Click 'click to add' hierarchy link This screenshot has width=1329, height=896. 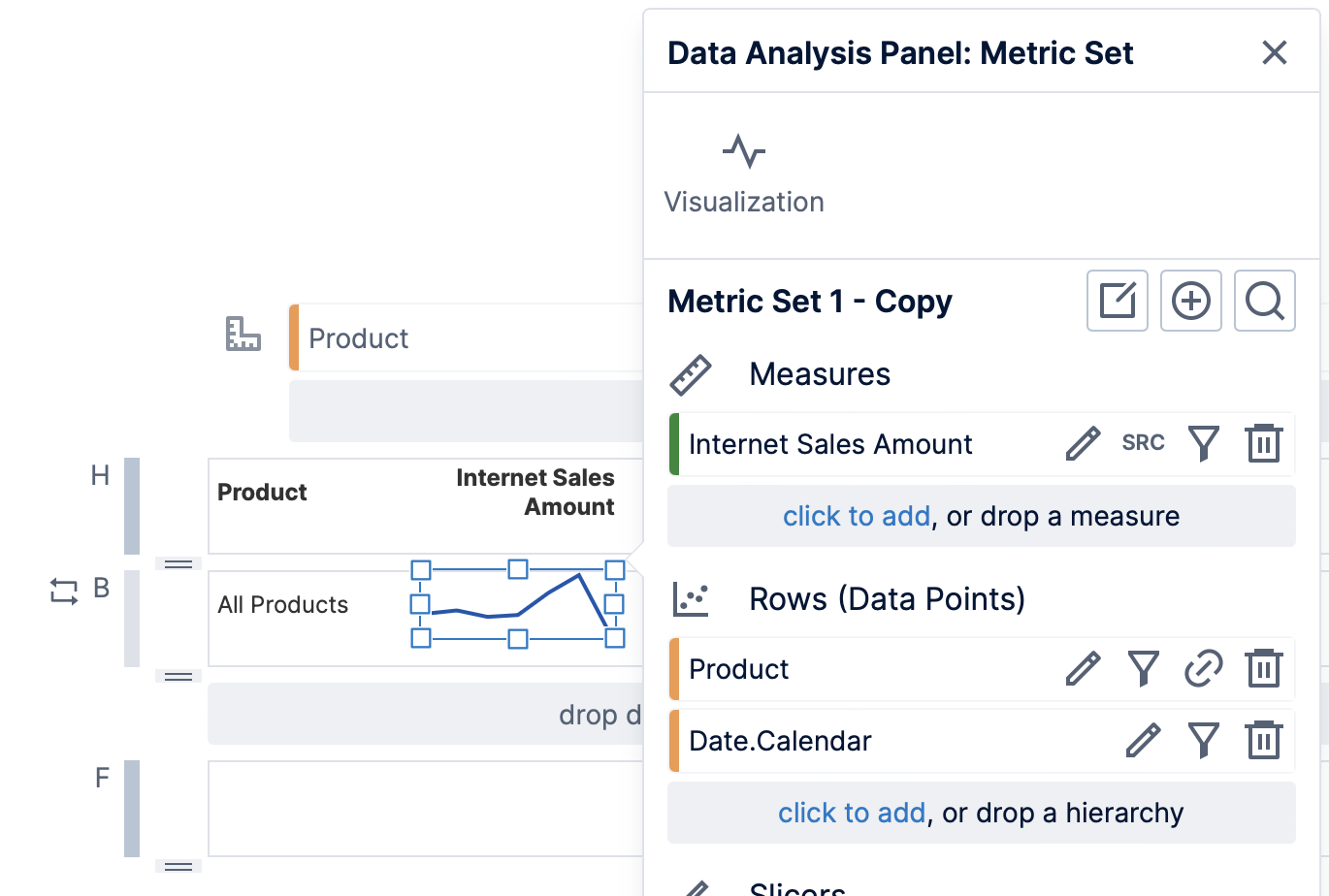pos(851,813)
